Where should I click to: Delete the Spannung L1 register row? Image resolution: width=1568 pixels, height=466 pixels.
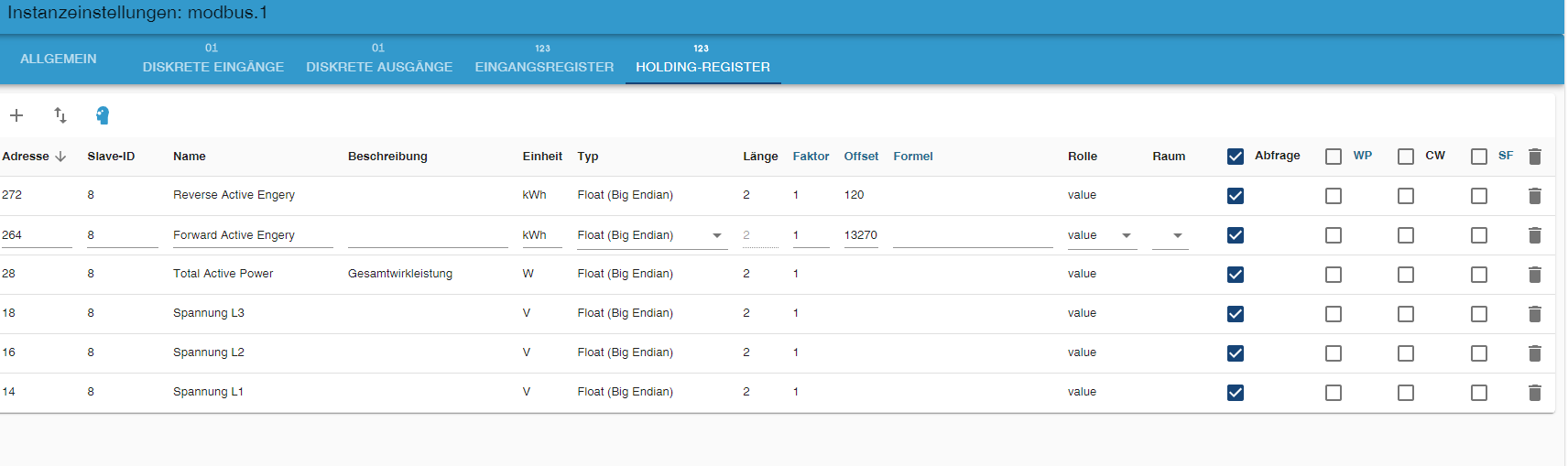(x=1535, y=393)
